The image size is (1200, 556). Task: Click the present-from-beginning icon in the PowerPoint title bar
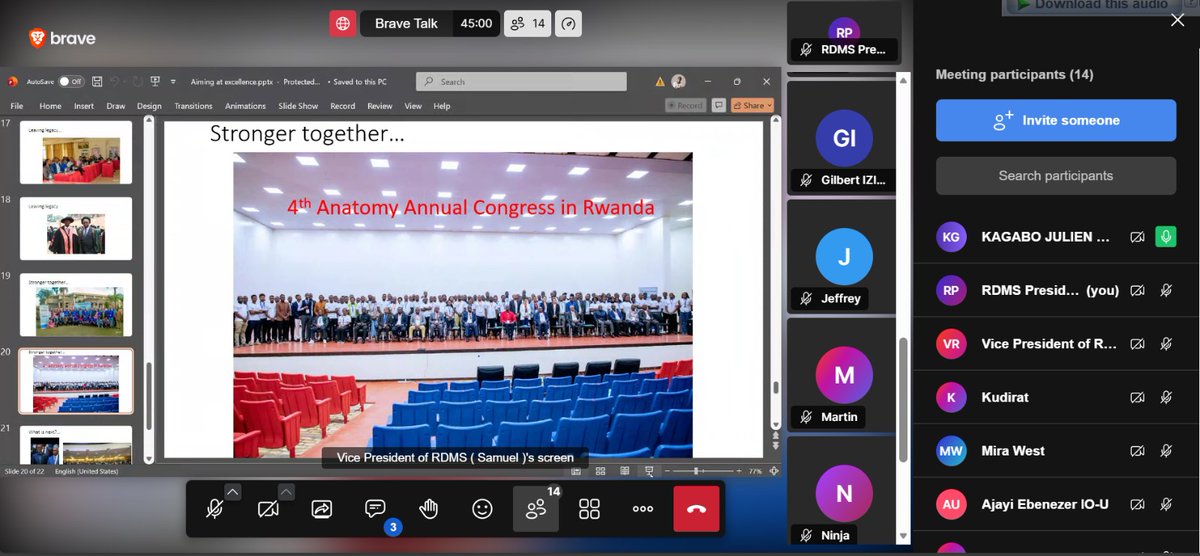pyautogui.click(x=155, y=82)
